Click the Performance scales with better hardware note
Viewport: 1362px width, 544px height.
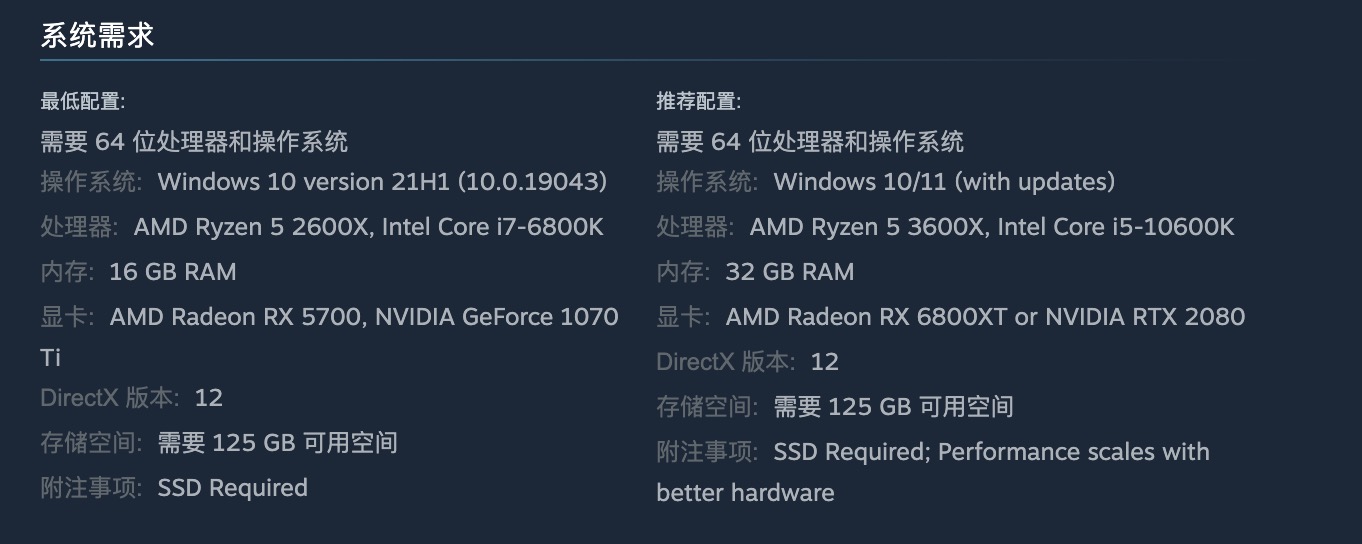click(1073, 452)
